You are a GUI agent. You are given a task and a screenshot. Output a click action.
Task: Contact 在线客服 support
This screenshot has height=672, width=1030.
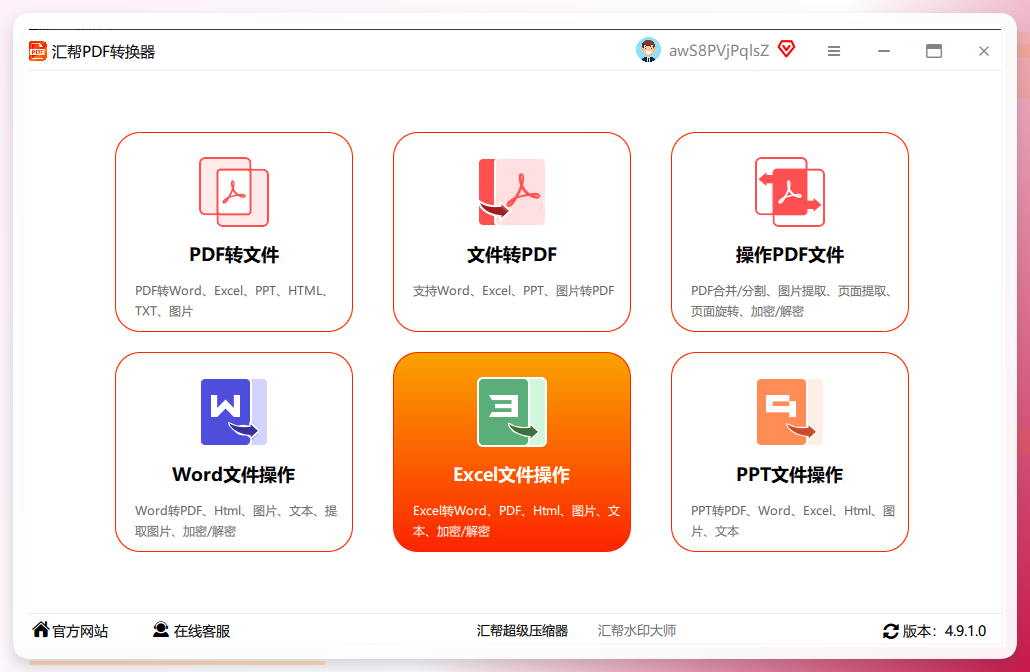(202, 631)
